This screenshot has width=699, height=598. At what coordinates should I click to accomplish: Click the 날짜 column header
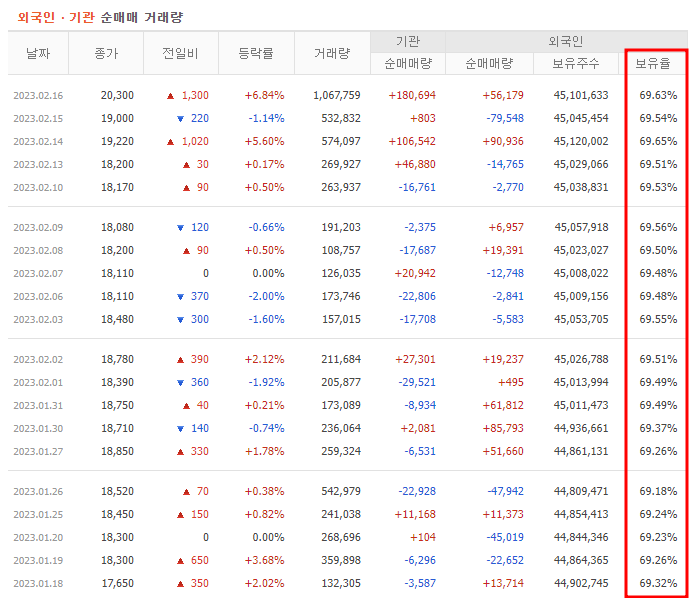click(x=38, y=54)
